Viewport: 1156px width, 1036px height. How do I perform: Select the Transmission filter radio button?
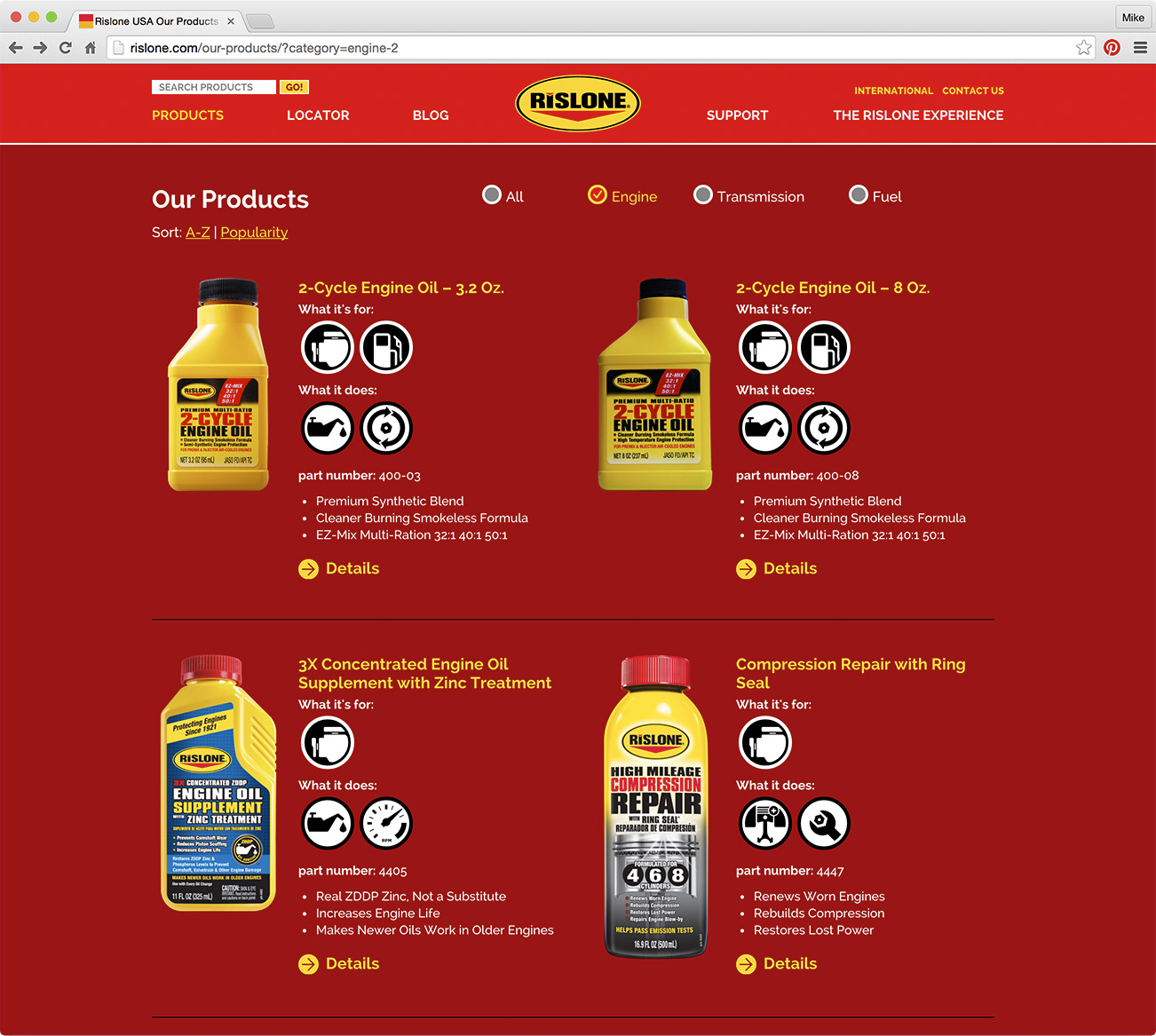point(703,194)
